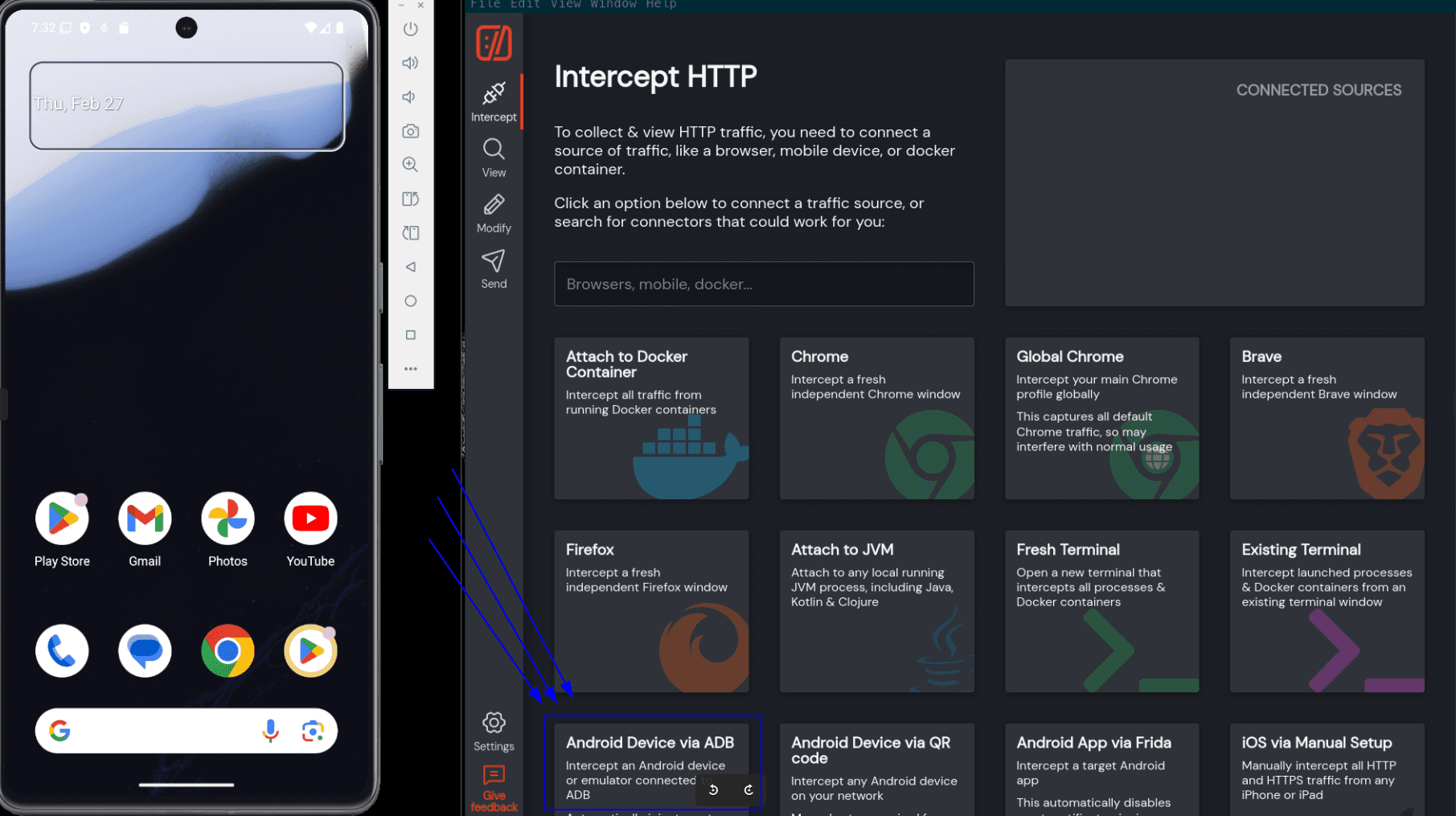Select the Global Chrome card

(x=1101, y=418)
